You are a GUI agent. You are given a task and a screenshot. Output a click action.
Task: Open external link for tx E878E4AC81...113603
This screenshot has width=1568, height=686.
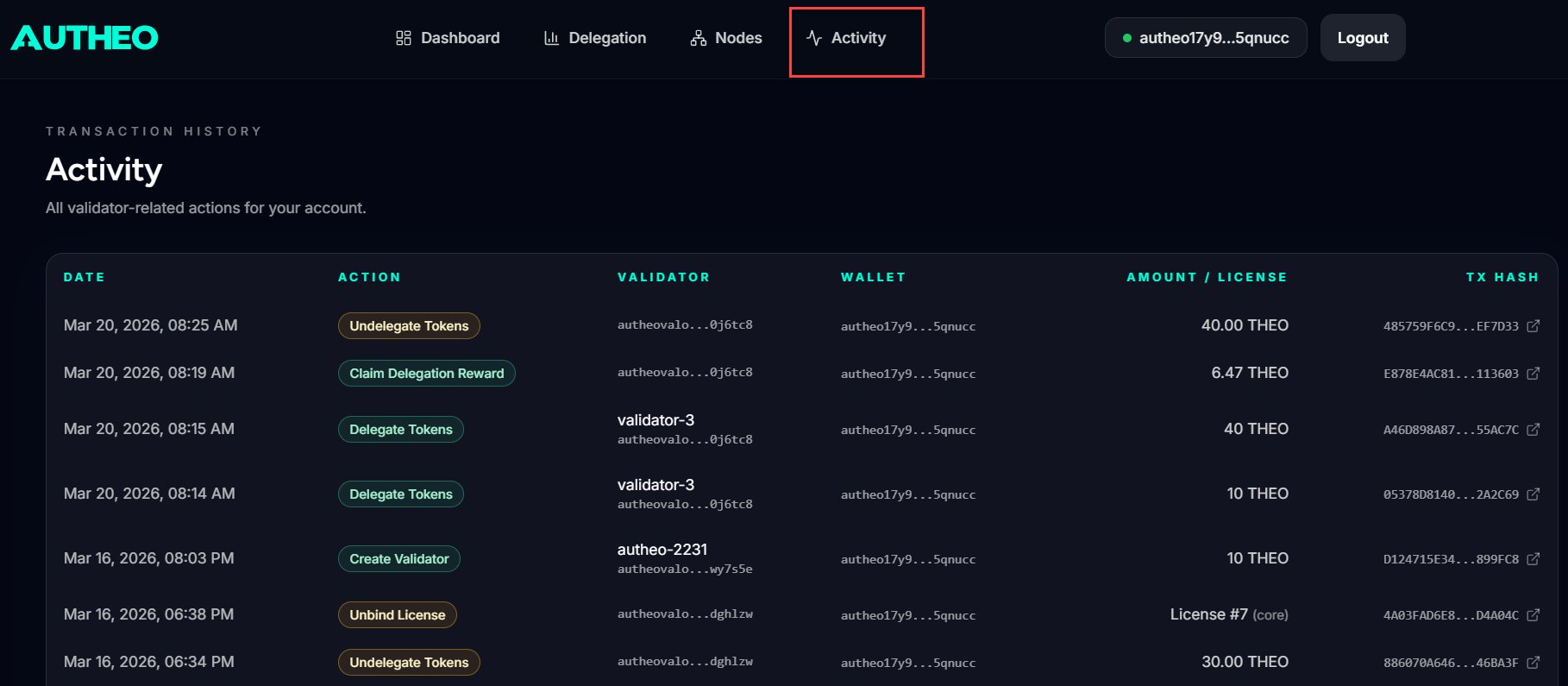pyautogui.click(x=1533, y=374)
